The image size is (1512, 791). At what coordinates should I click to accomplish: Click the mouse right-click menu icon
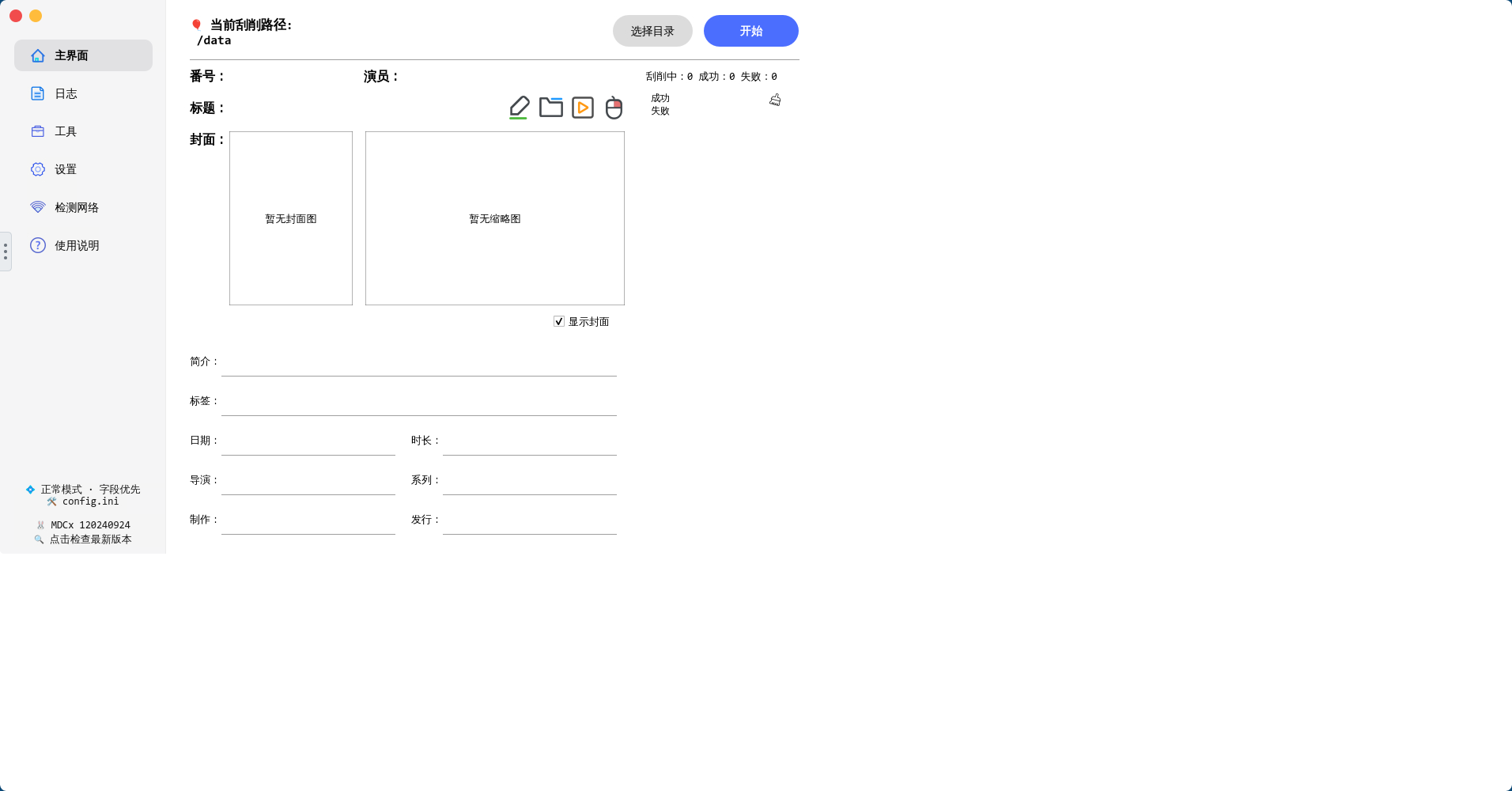click(x=614, y=108)
